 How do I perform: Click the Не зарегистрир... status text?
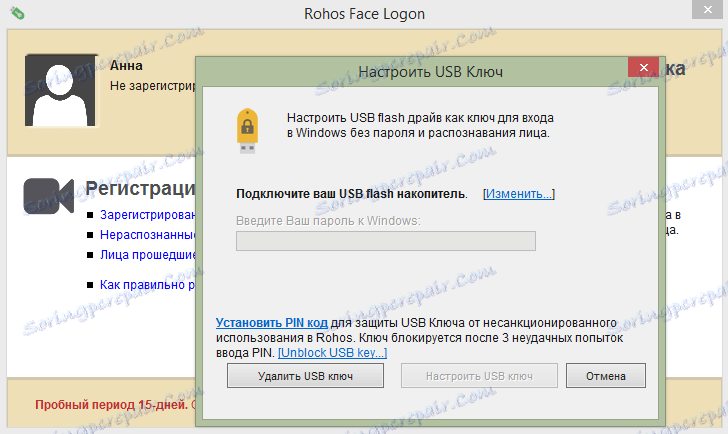coord(153,86)
